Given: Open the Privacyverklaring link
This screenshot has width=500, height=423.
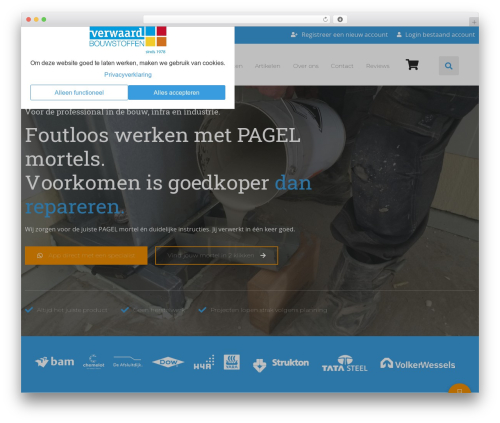Looking at the screenshot, I should 128,75.
